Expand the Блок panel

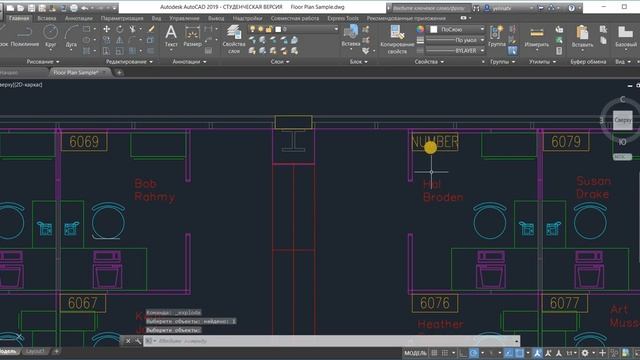358,62
